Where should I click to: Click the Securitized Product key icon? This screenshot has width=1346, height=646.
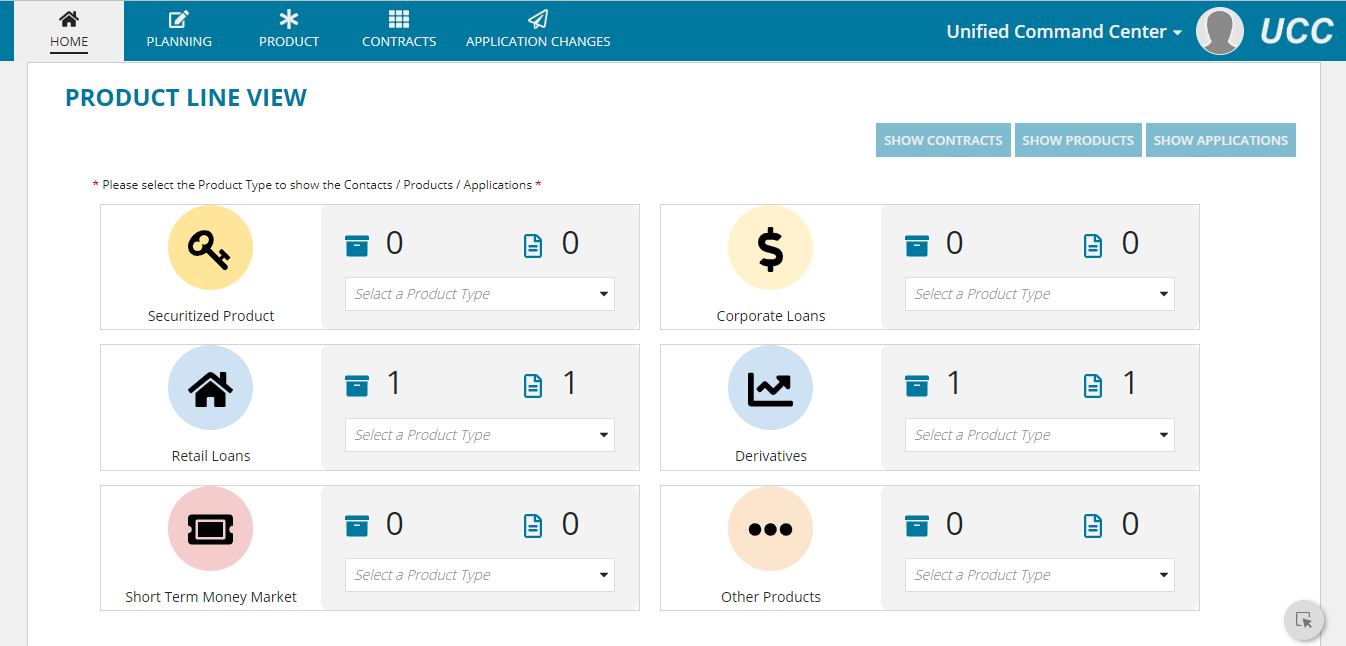pyautogui.click(x=210, y=248)
